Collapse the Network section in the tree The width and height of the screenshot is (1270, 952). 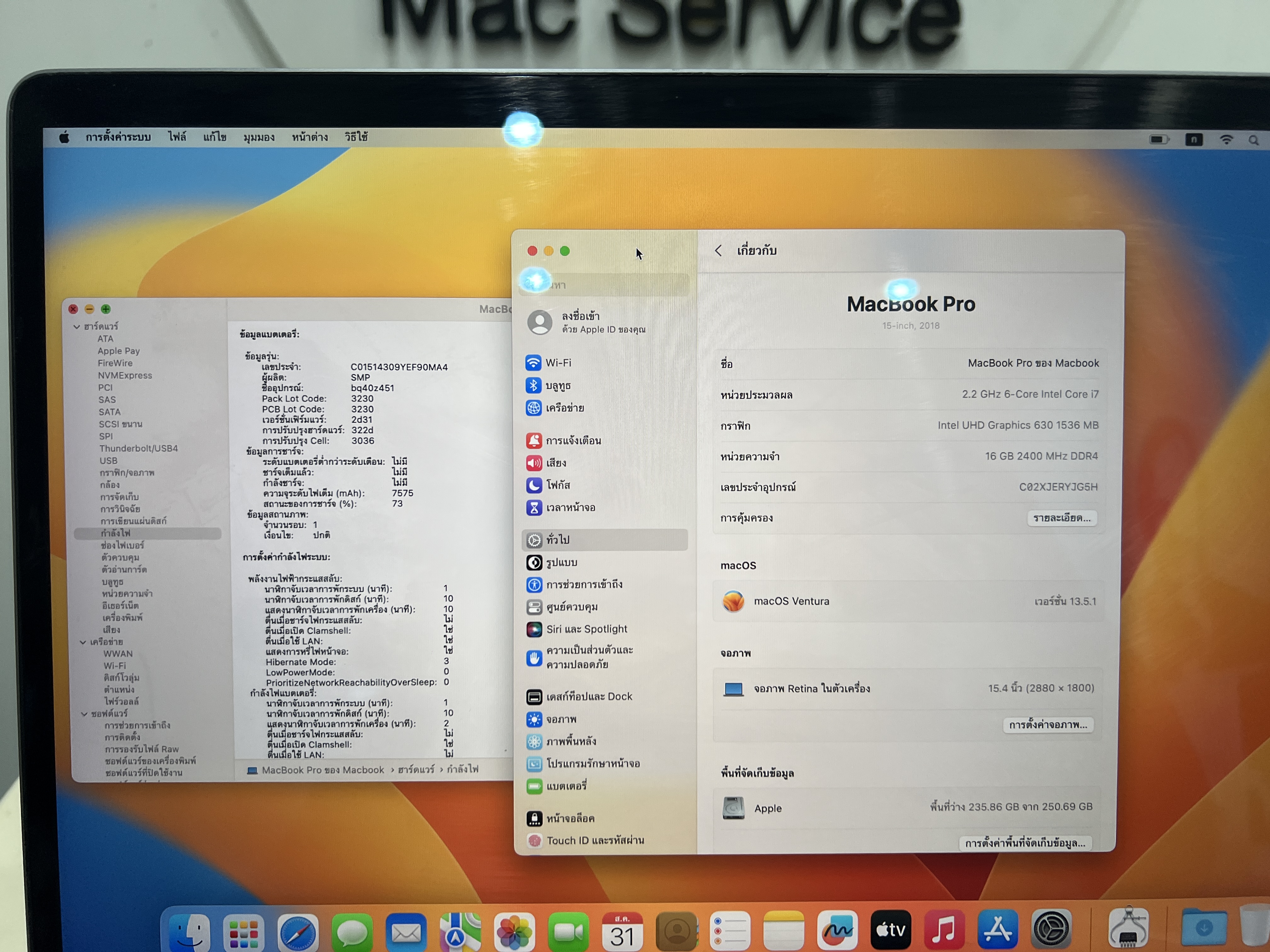83,642
